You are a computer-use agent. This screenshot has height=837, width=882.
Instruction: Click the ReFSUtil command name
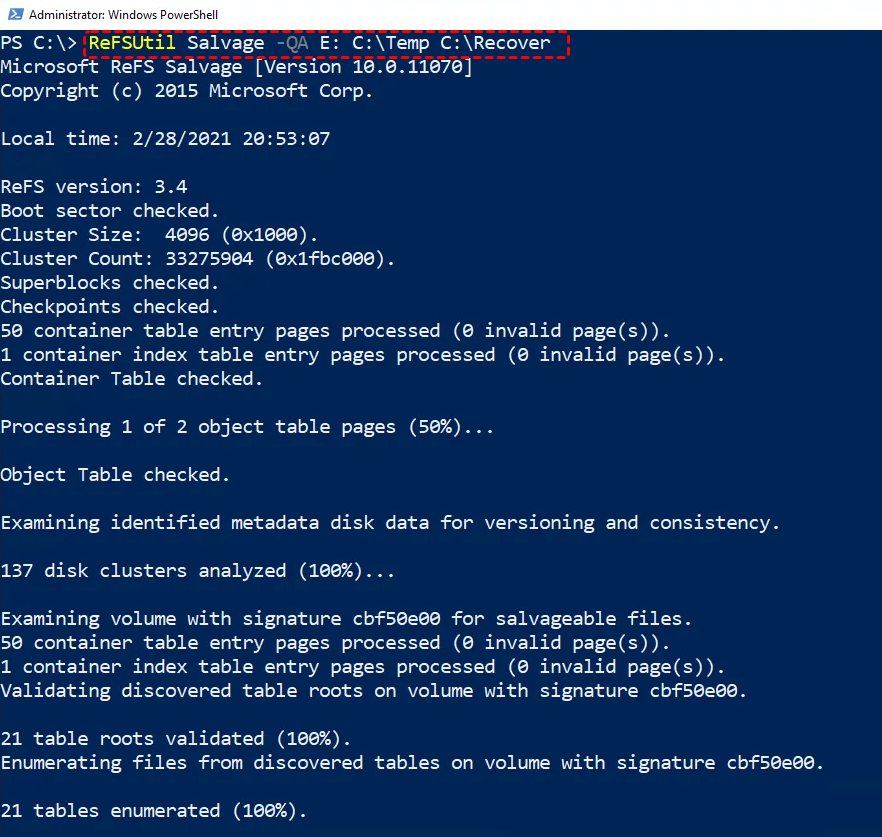pos(132,43)
